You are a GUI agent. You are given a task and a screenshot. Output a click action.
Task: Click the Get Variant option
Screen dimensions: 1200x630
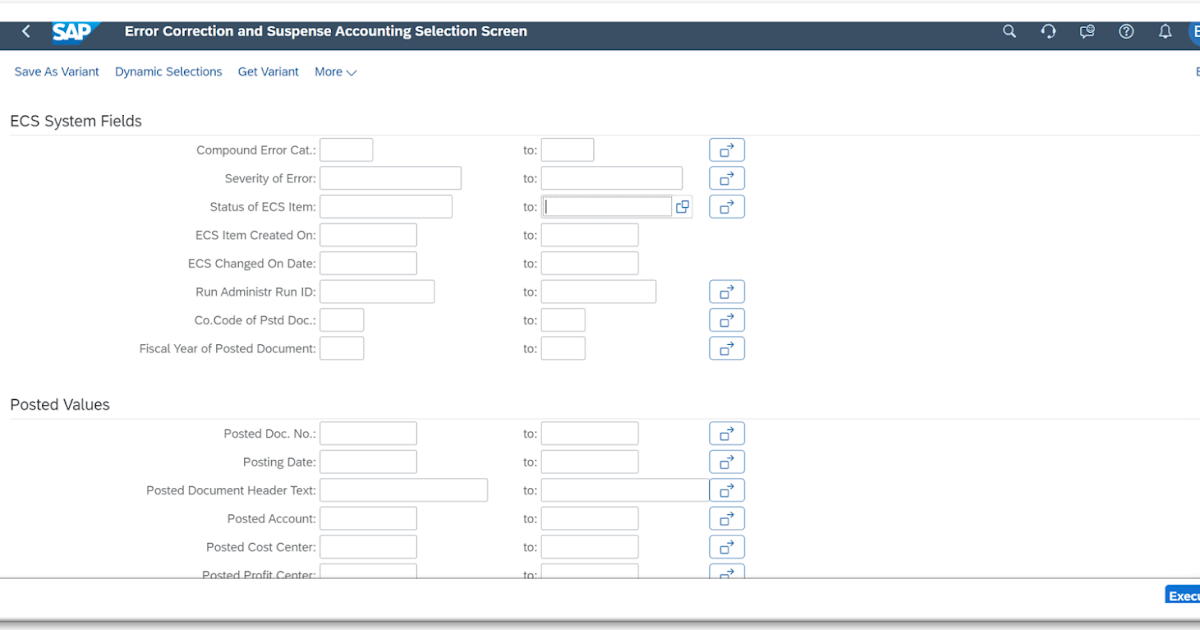pos(268,71)
